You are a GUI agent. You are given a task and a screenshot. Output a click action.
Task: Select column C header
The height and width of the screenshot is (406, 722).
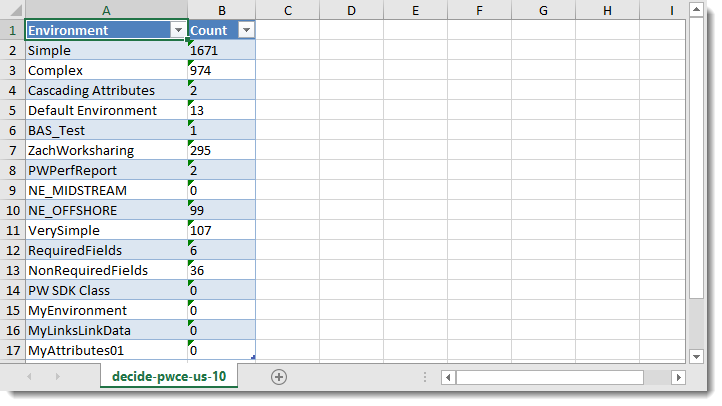287,10
